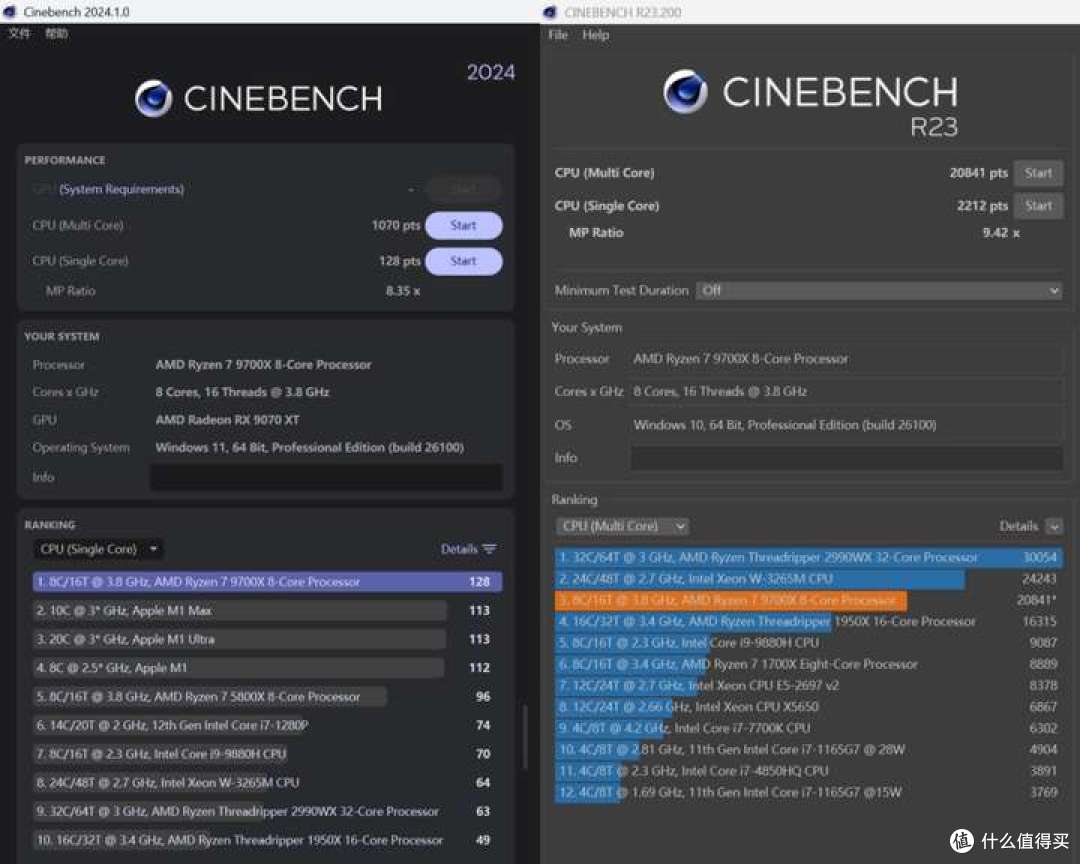Start the CPU (Multi Core) test in Cinebench 2024
Image resolution: width=1080 pixels, height=864 pixels.
[464, 225]
